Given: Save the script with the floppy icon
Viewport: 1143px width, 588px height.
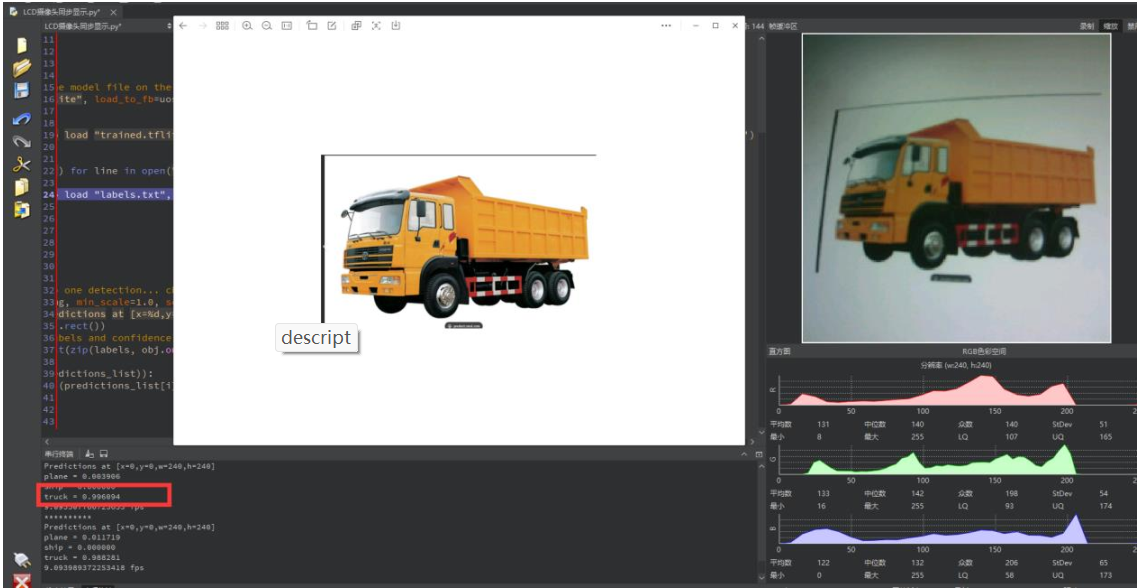Looking at the screenshot, I should tap(22, 91).
